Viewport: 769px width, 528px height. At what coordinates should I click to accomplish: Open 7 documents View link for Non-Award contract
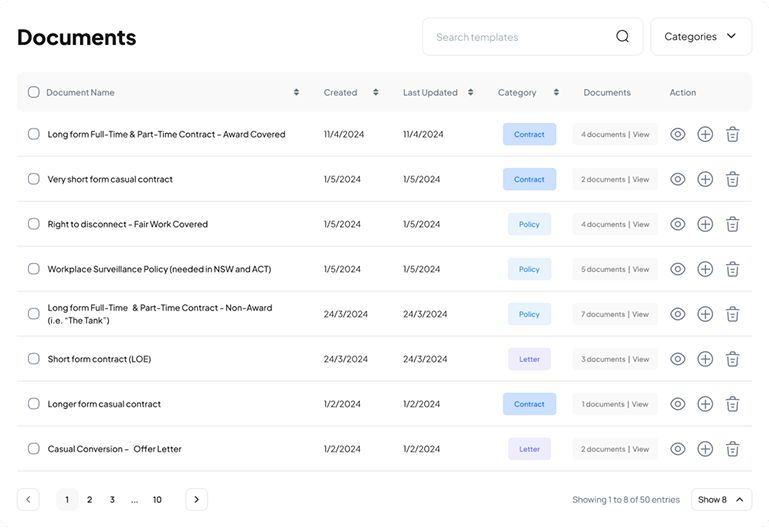[x=640, y=314]
